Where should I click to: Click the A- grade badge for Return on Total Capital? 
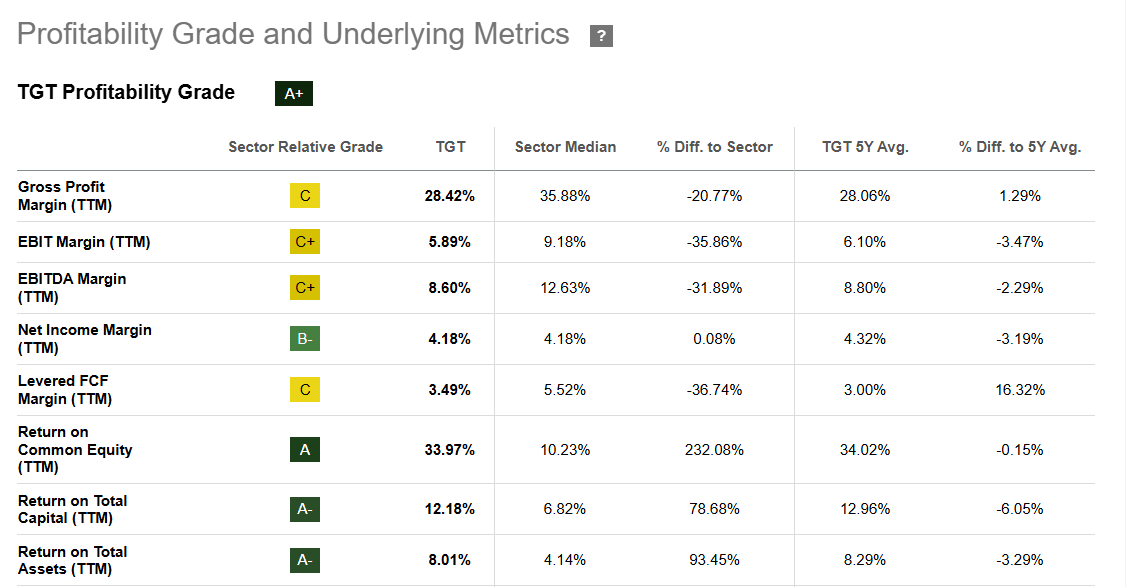(x=305, y=509)
